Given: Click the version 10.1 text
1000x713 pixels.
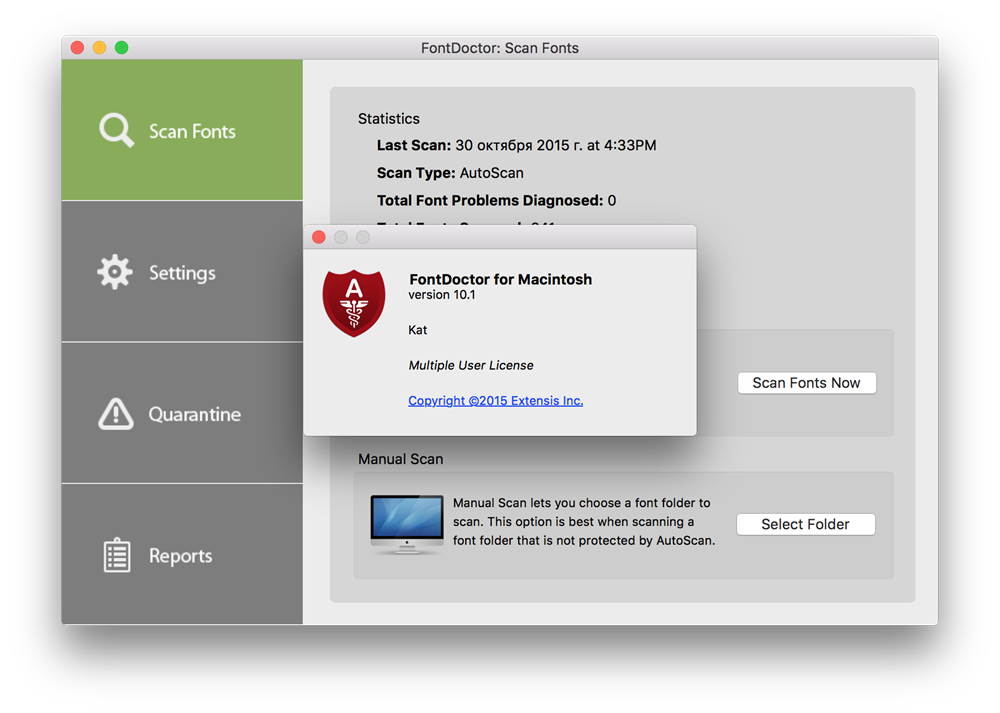Looking at the screenshot, I should click(442, 295).
